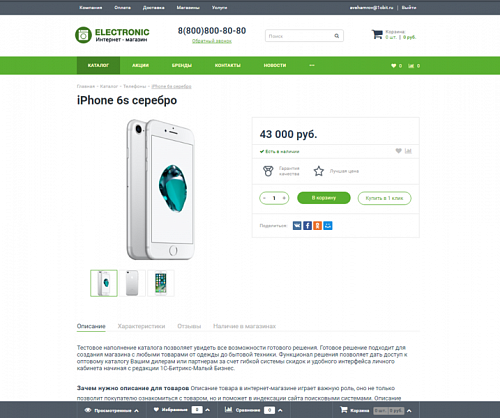Increase quantity with plus button
The width and height of the screenshot is (500, 418).
(x=284, y=198)
